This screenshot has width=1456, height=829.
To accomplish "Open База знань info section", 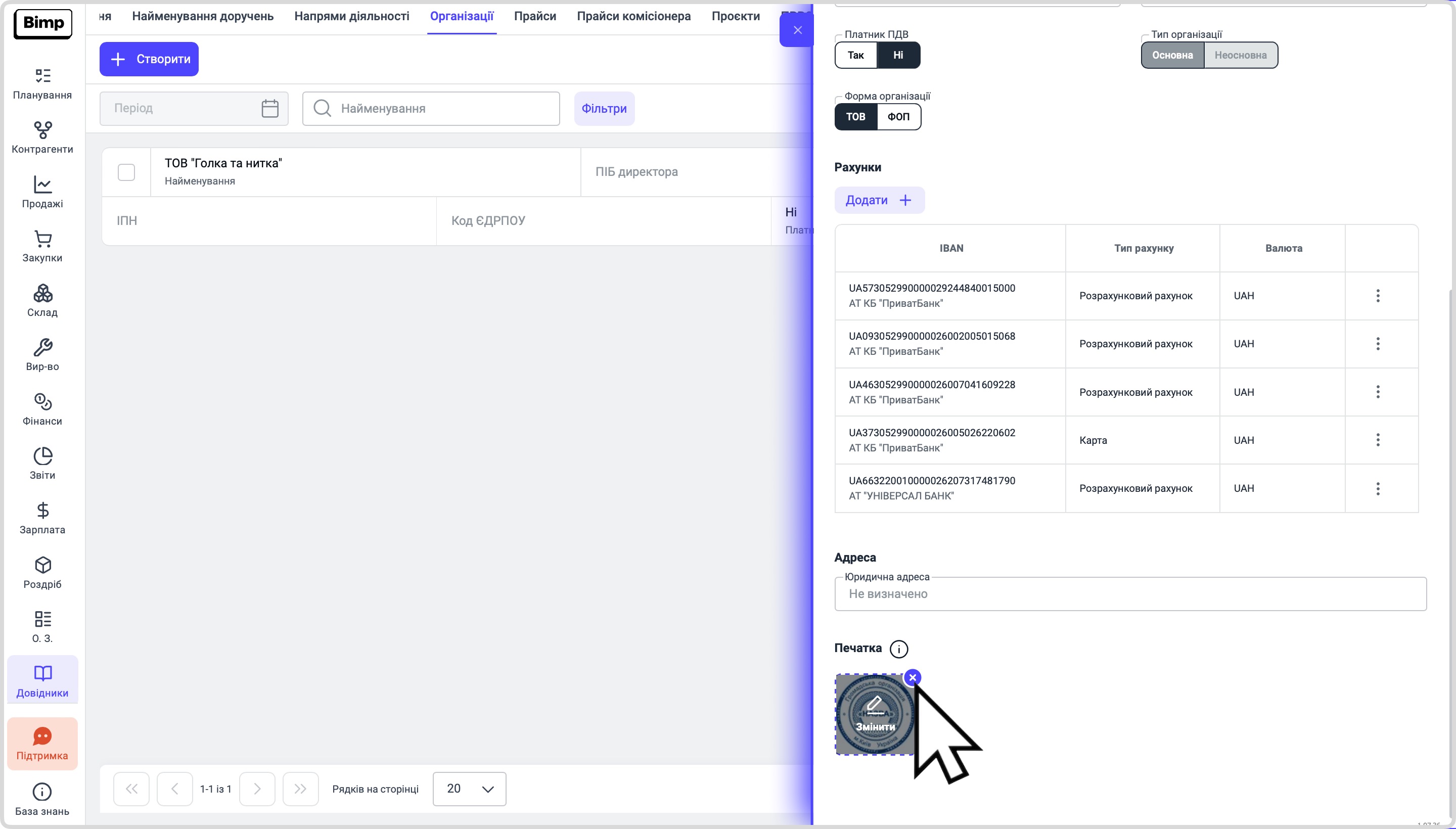I will point(42,800).
